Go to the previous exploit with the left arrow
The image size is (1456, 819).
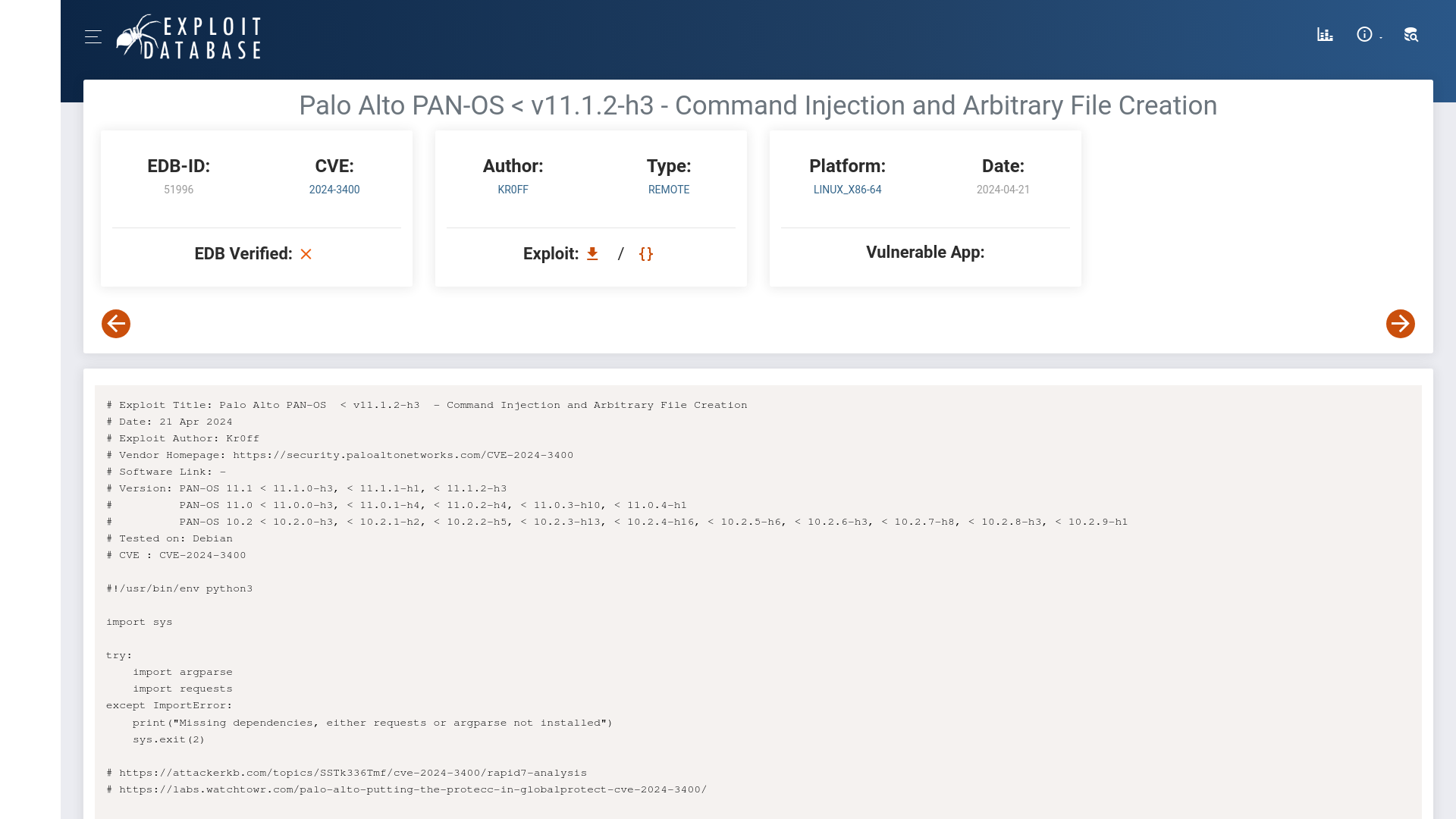point(116,324)
